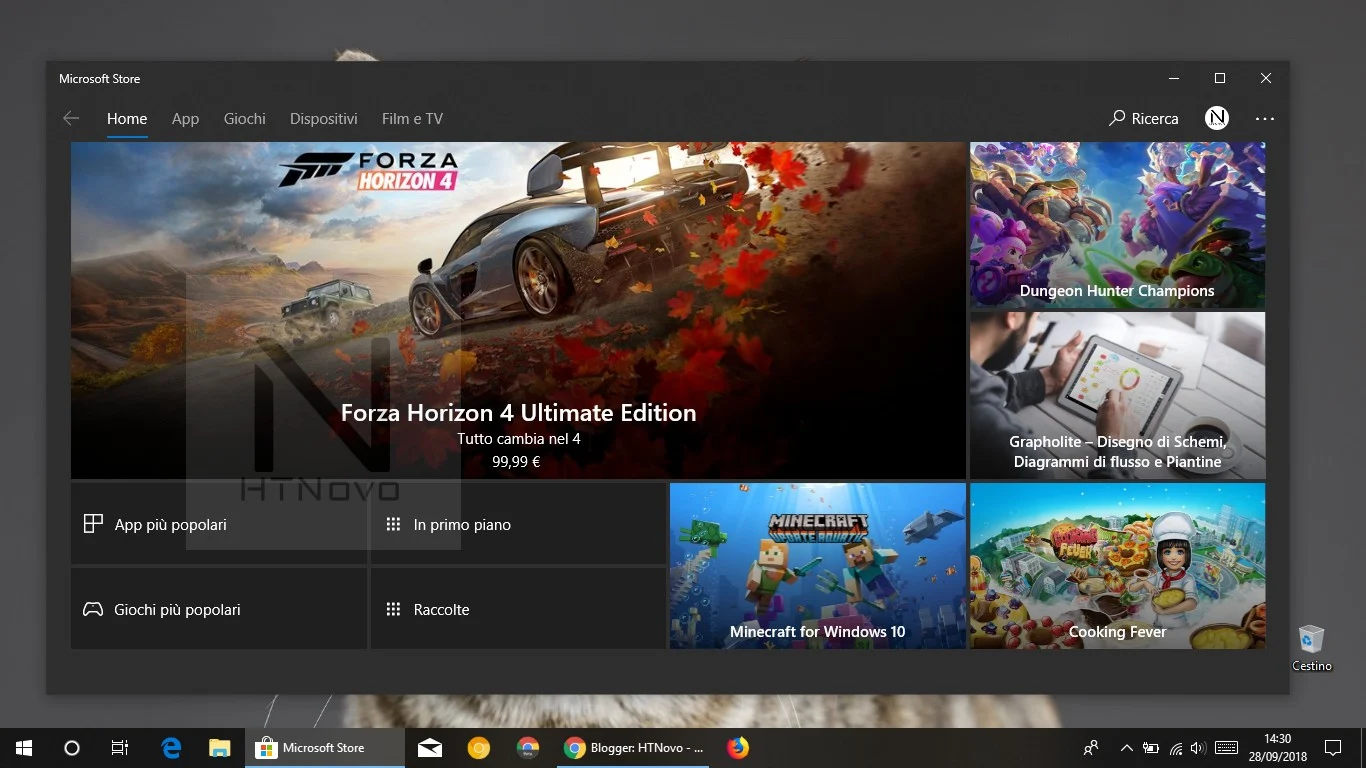The image size is (1366, 768).
Task: Click the Forza Horizon 4 price 99,99 €
Action: coord(516,462)
